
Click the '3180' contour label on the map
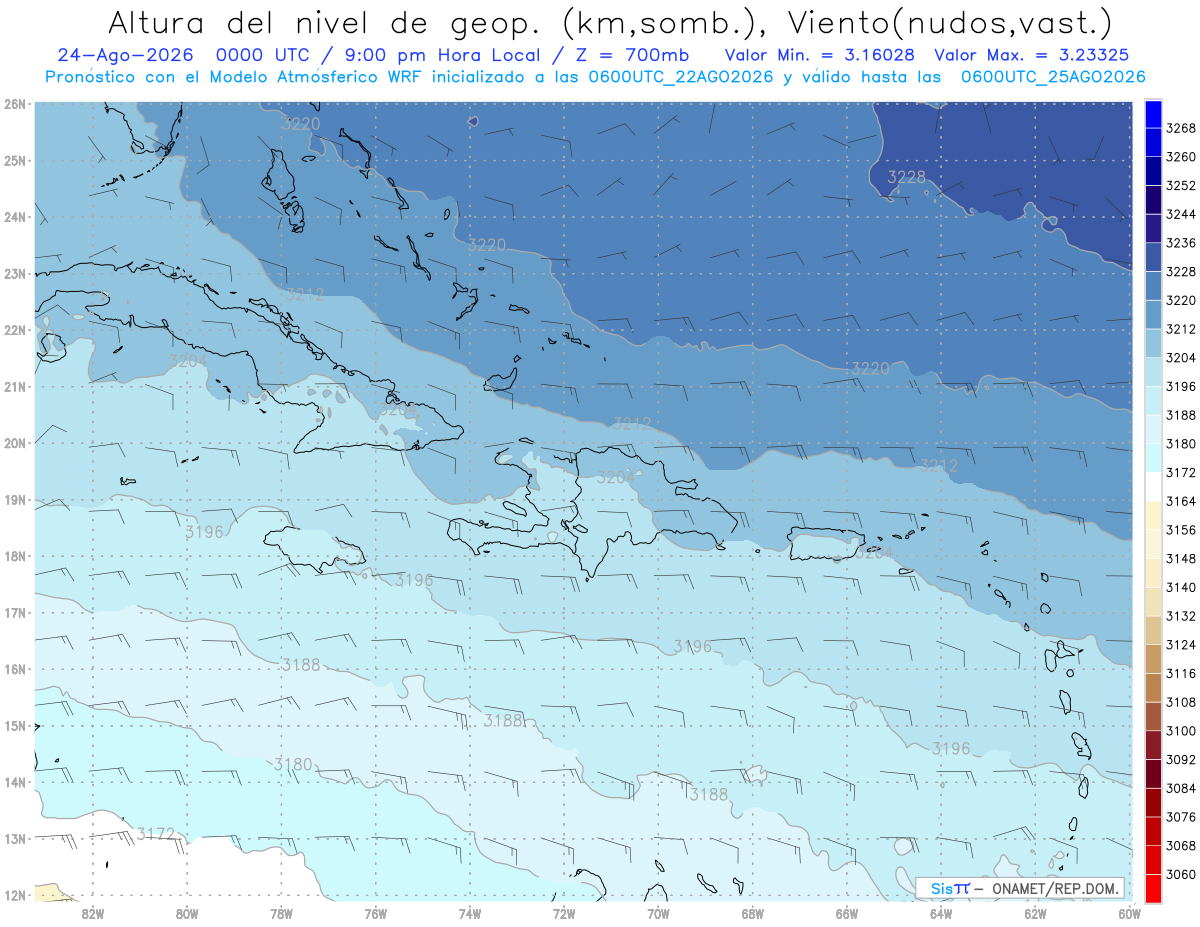click(x=293, y=764)
